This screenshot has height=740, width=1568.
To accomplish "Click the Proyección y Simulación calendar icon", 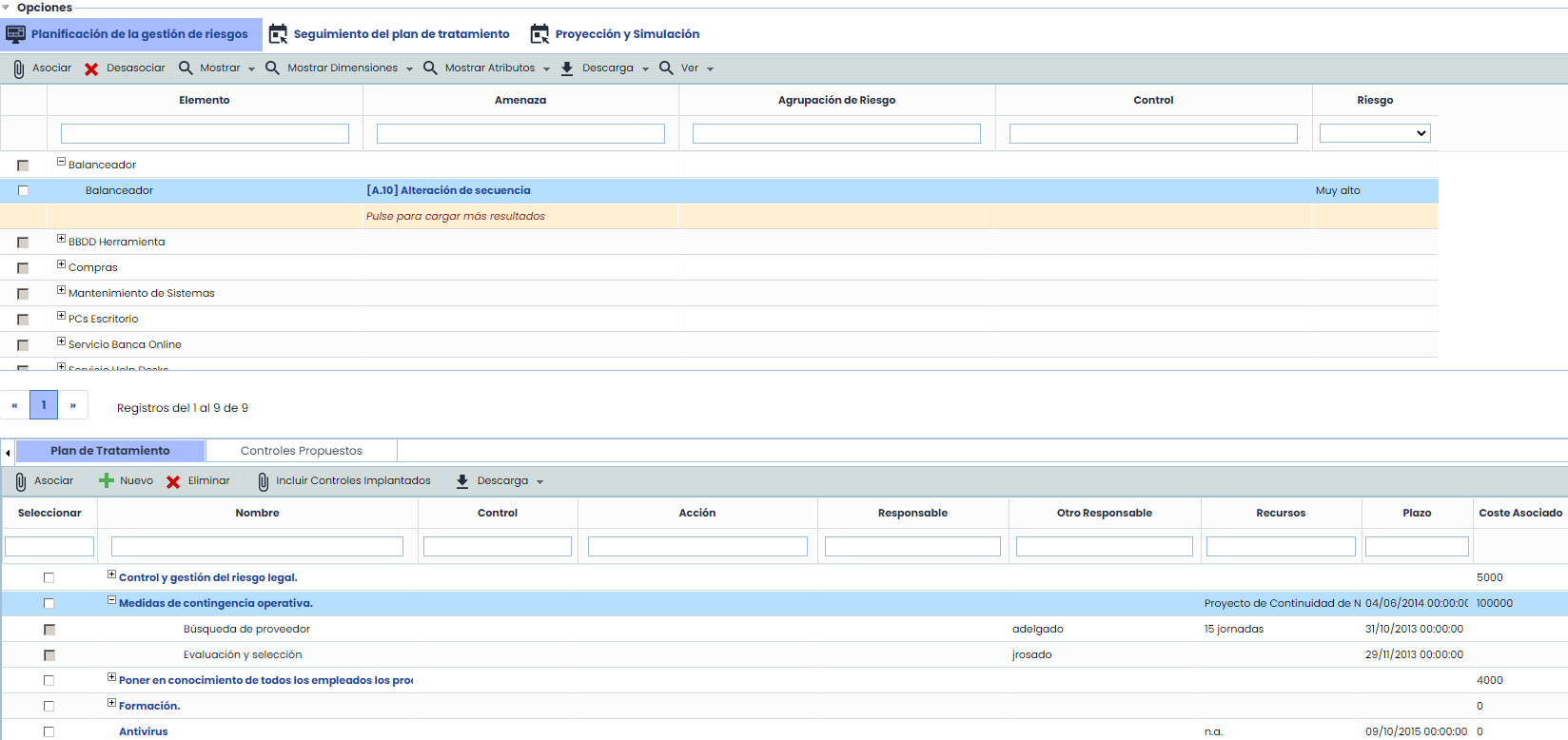I will coord(539,34).
